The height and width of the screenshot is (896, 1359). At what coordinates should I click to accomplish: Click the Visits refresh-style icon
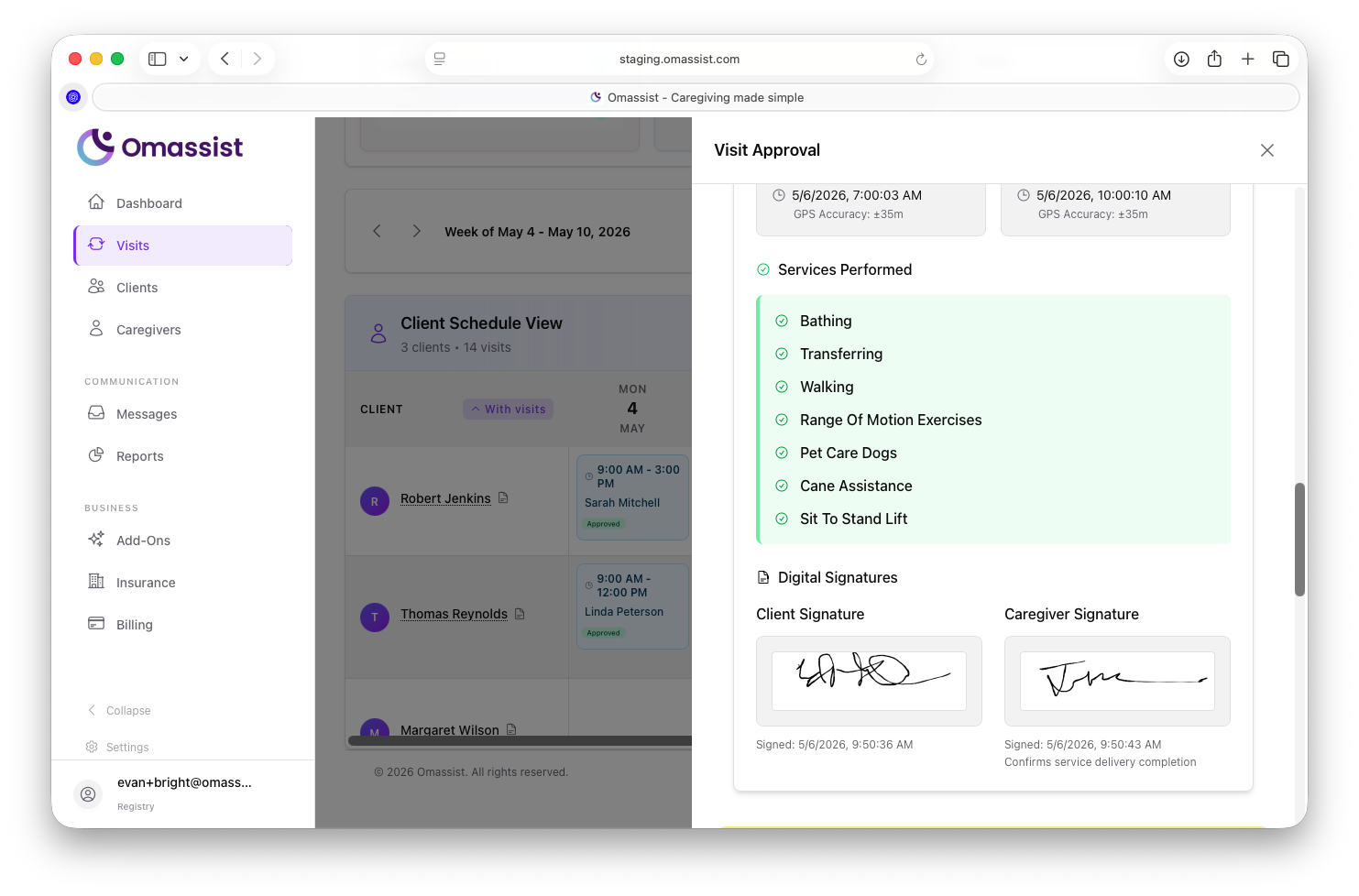[96, 244]
